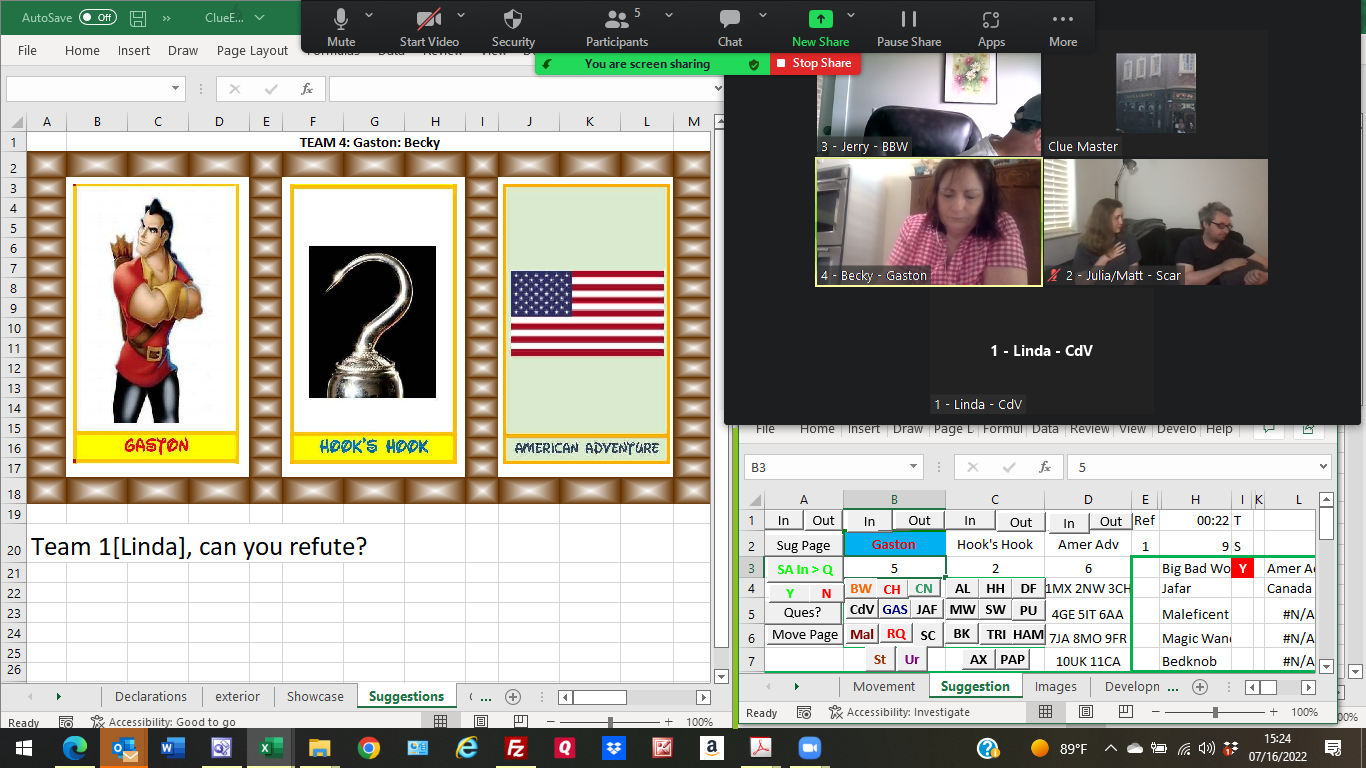Open Dropbox from the taskbar
The width and height of the screenshot is (1366, 768).
point(613,747)
